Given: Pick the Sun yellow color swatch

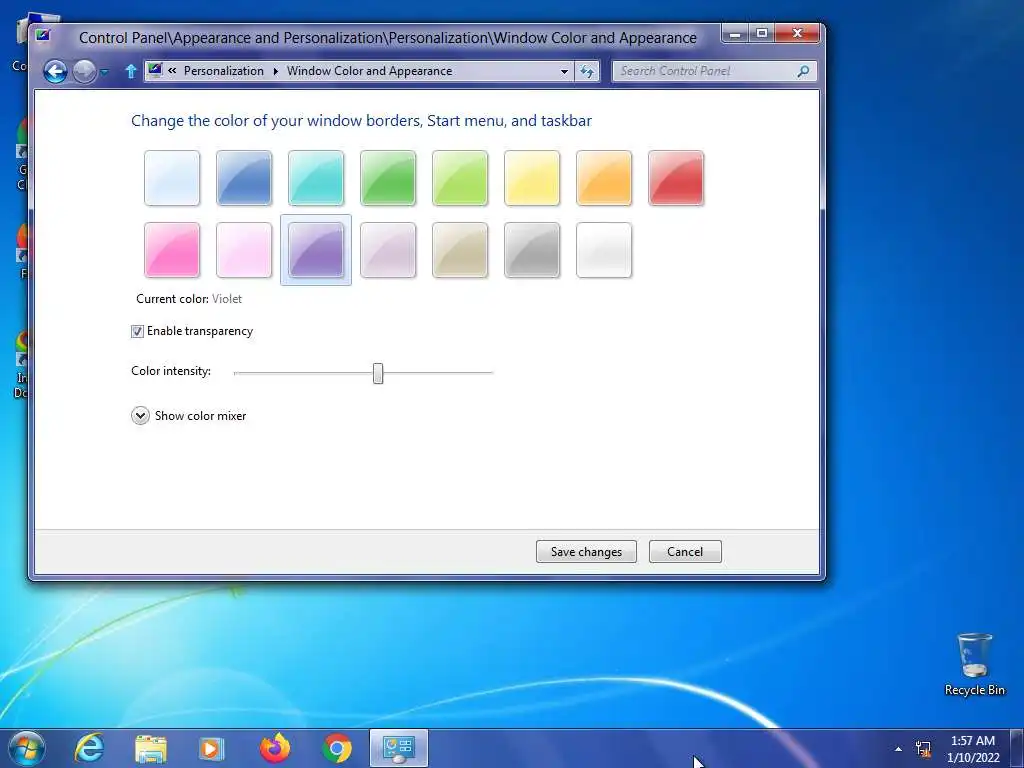Looking at the screenshot, I should tap(532, 178).
